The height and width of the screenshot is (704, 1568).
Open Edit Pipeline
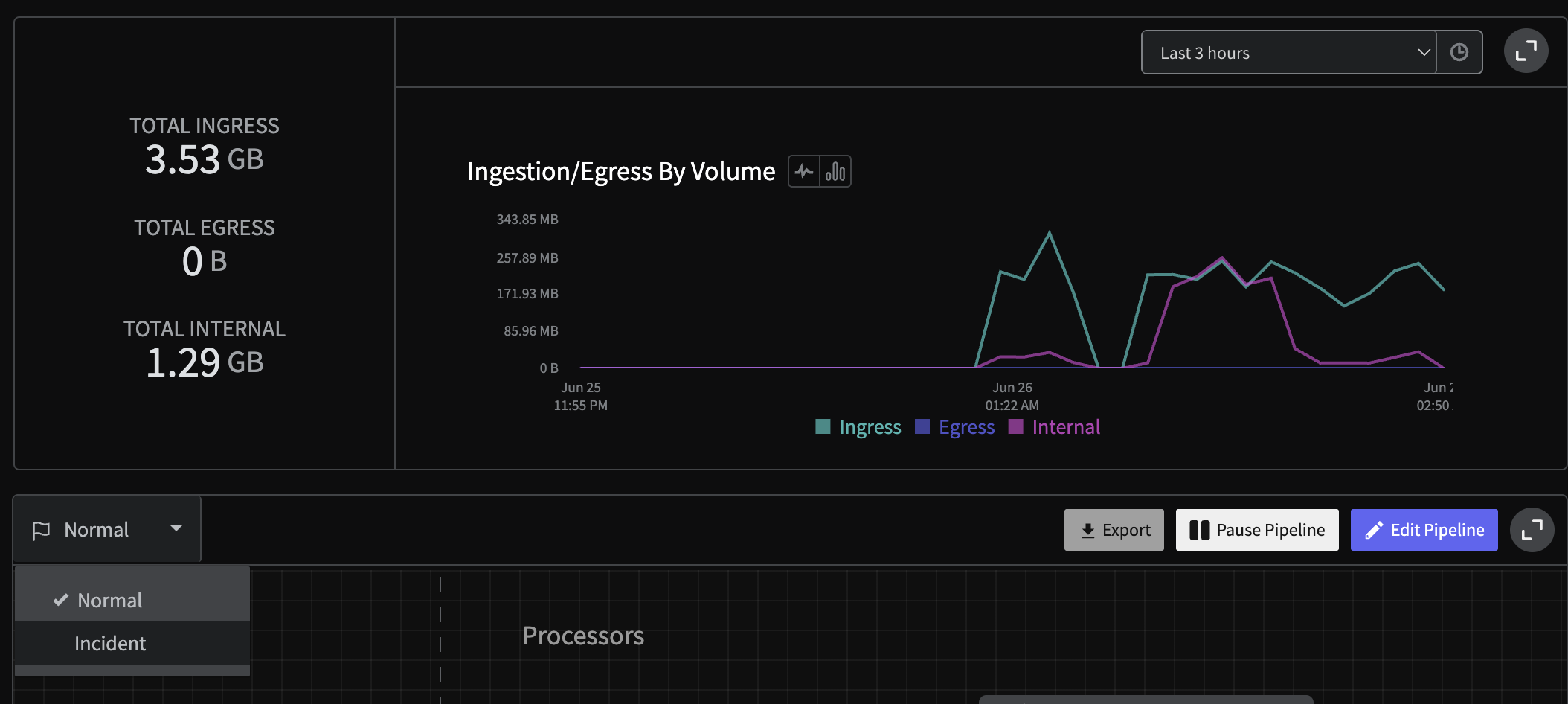pyautogui.click(x=1424, y=530)
